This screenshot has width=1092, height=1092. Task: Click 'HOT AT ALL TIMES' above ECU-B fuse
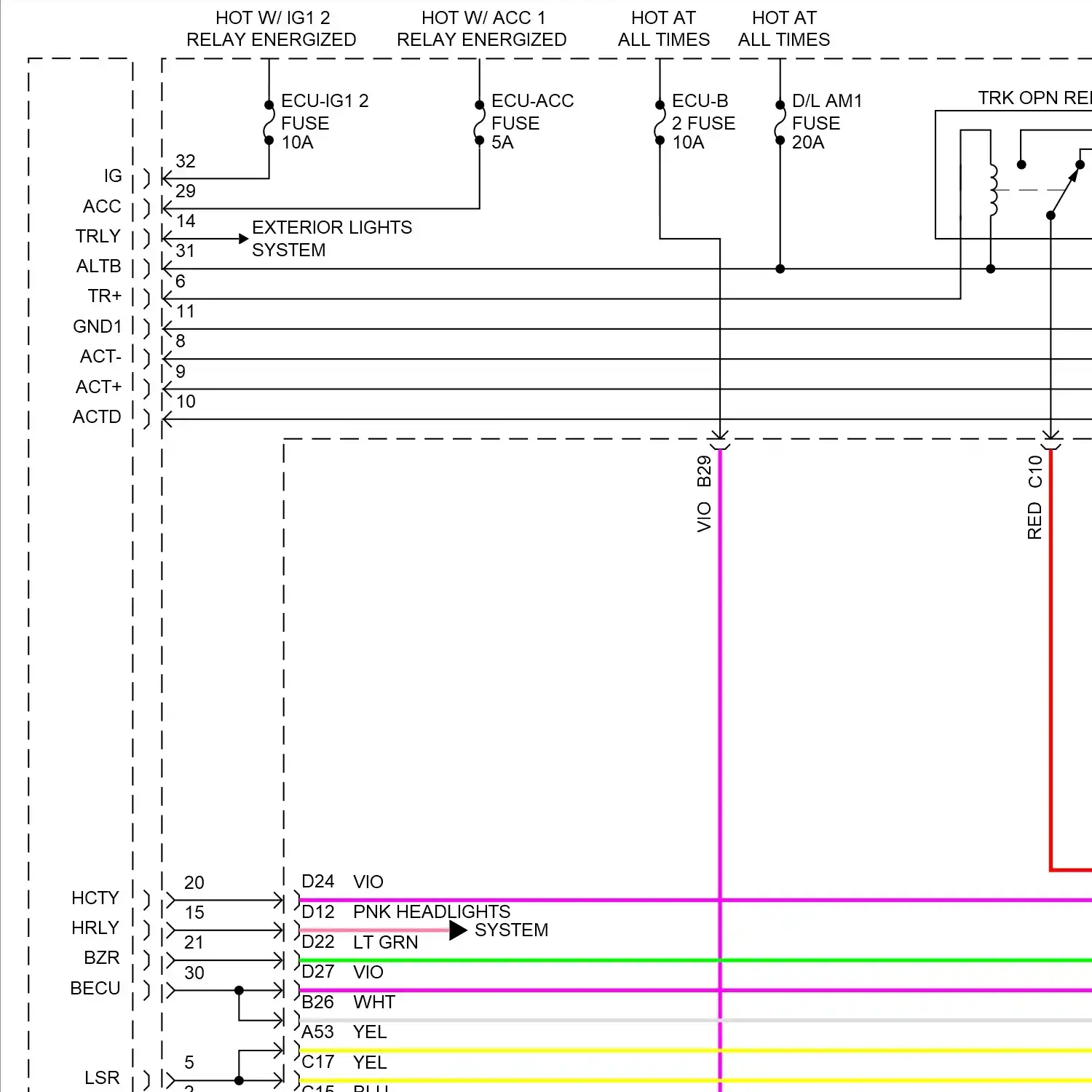coord(664,29)
